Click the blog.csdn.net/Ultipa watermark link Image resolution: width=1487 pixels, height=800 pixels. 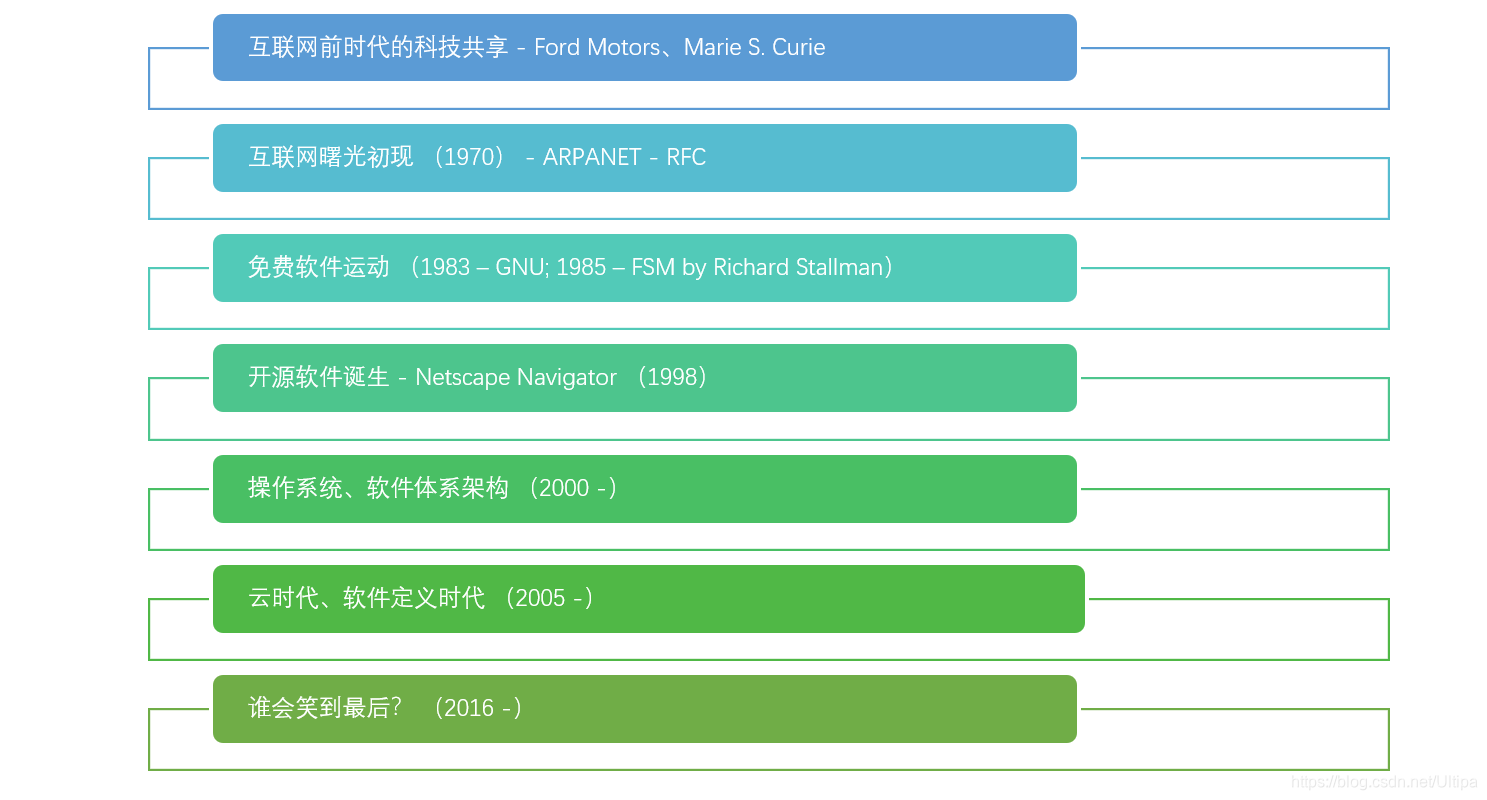[x=1384, y=782]
